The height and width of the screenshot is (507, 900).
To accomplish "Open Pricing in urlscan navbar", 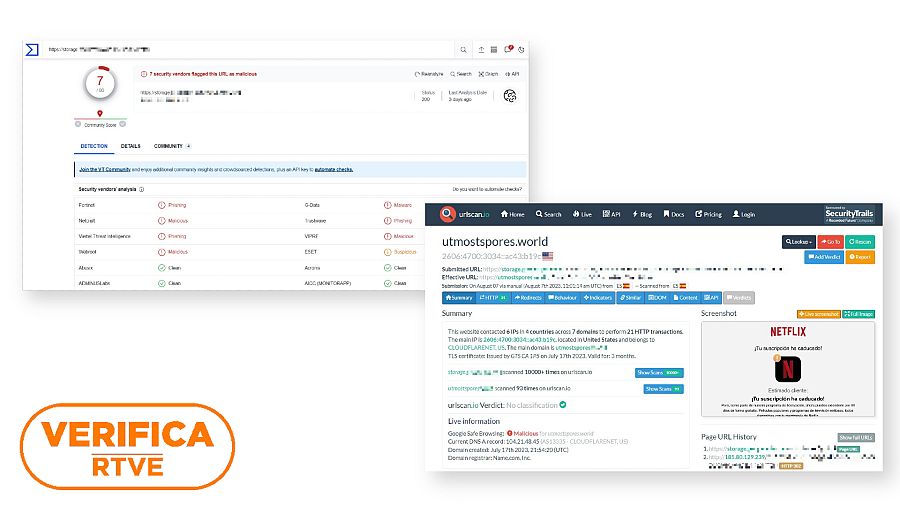I will [708, 214].
